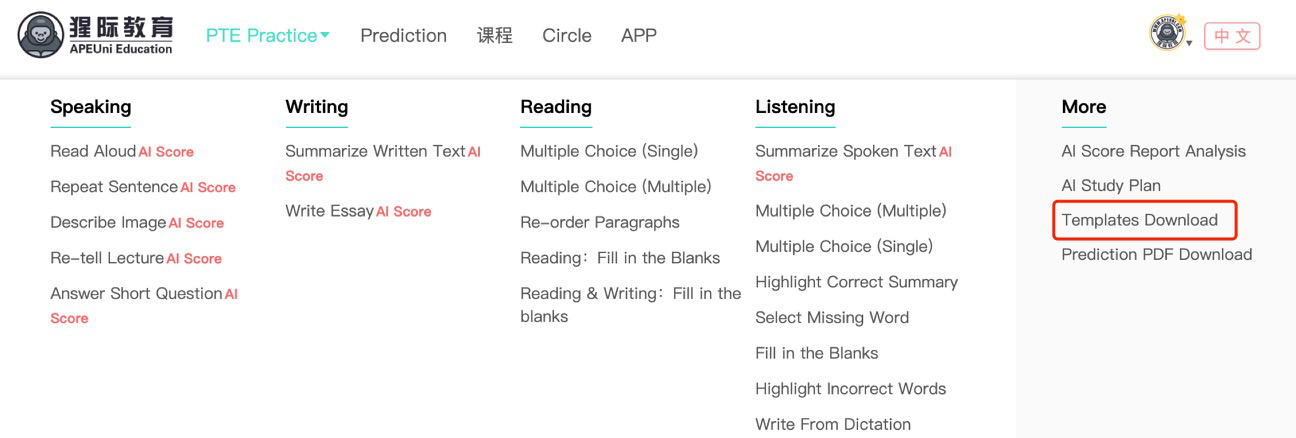
Task: Open Prediction PDF Download link
Action: [1157, 254]
